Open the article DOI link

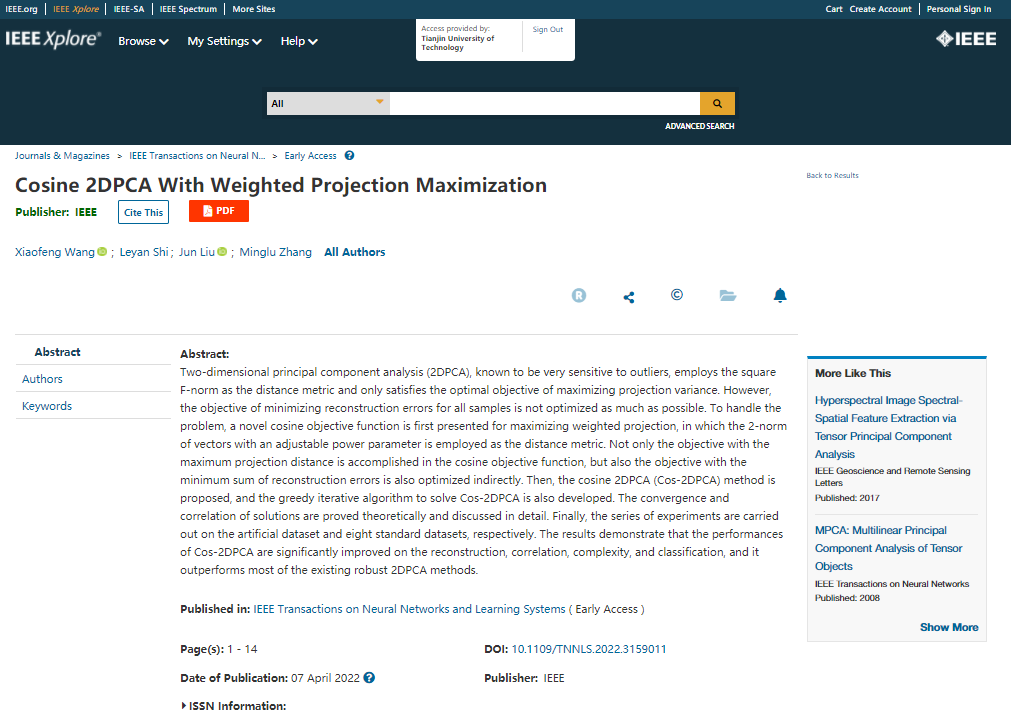(x=589, y=649)
